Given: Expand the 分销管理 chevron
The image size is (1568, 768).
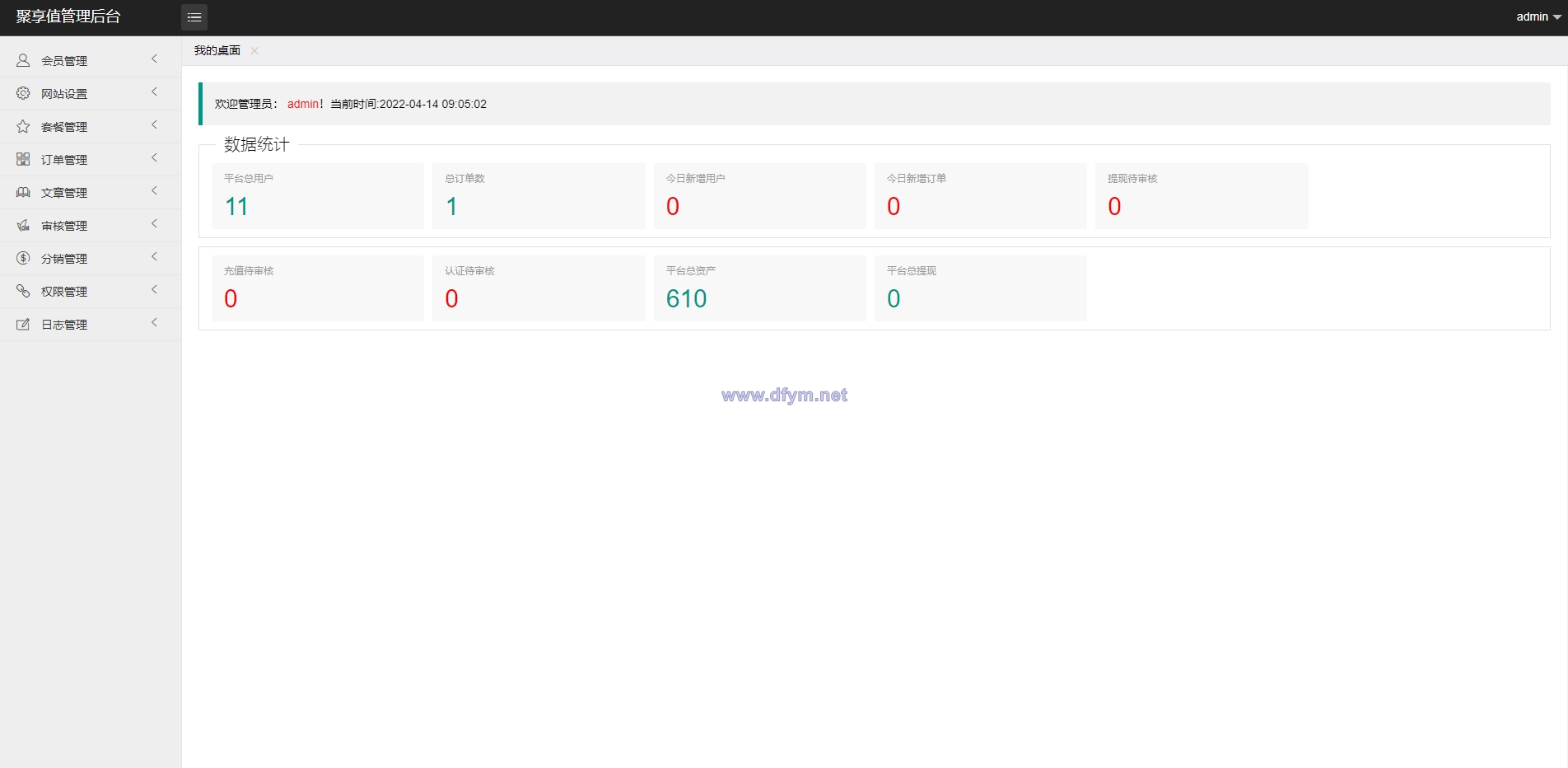Looking at the screenshot, I should tap(154, 256).
